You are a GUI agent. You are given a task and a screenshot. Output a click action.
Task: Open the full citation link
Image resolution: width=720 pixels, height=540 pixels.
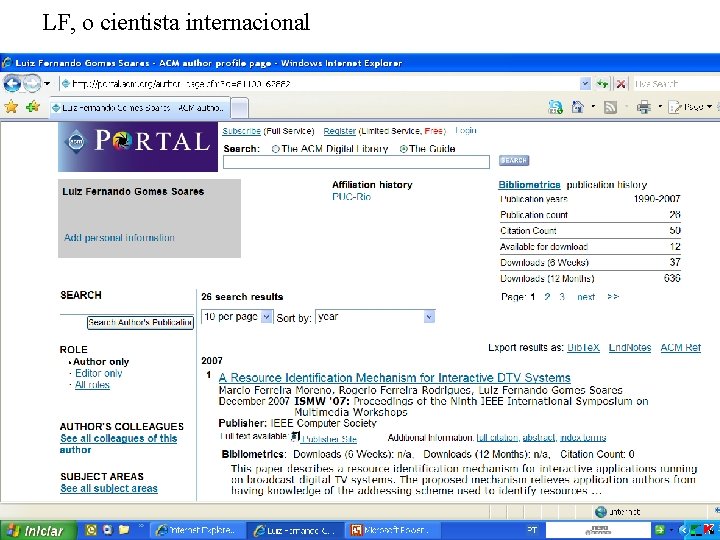[x=498, y=438]
